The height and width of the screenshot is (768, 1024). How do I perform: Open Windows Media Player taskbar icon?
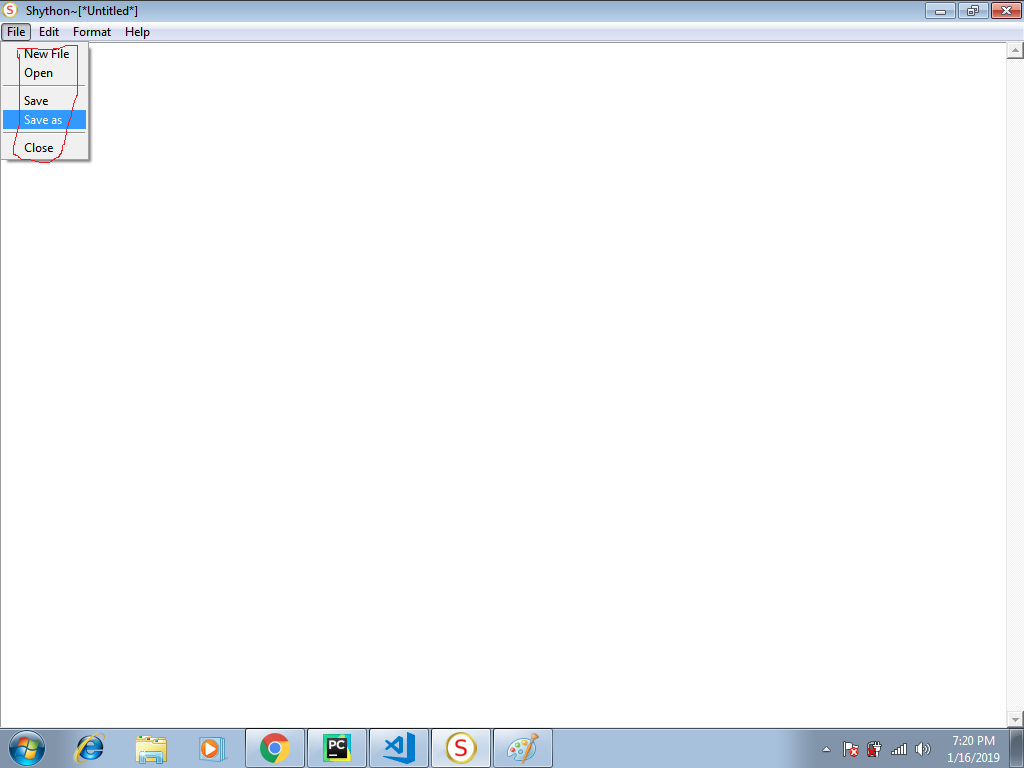[x=212, y=748]
